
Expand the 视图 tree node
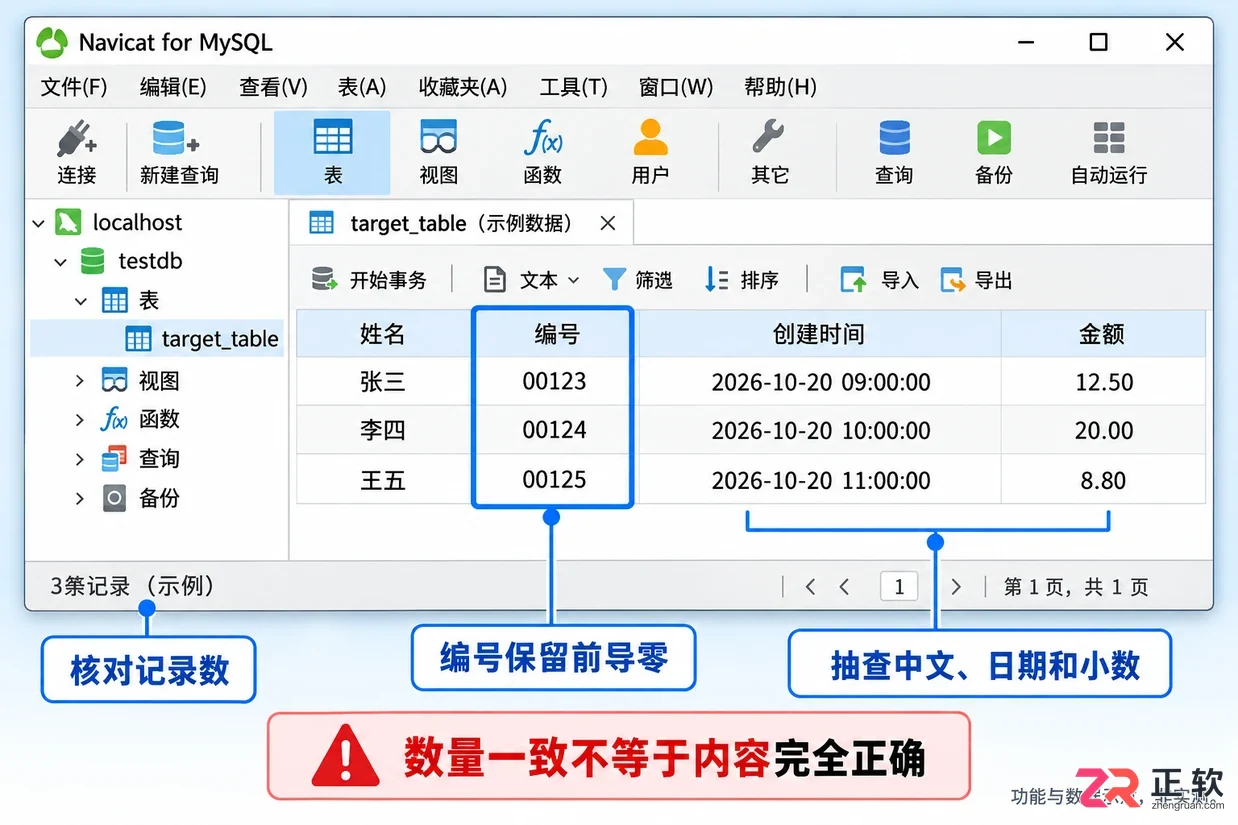(x=80, y=381)
